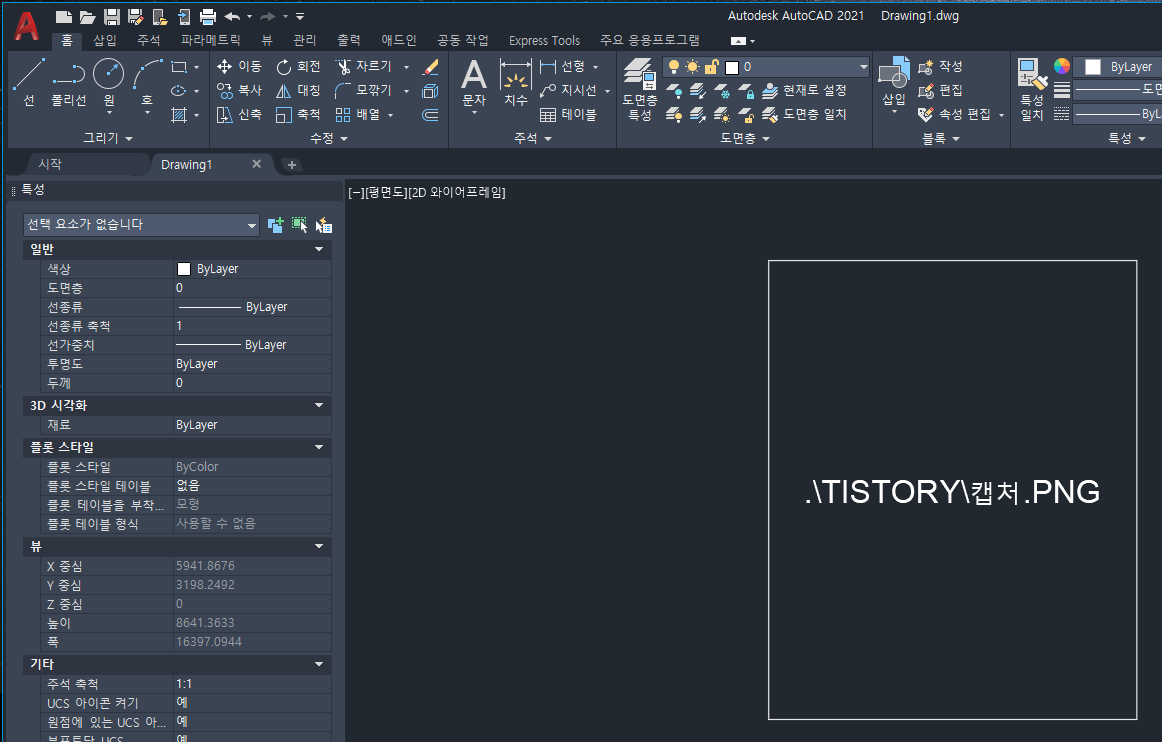Image resolution: width=1162 pixels, height=742 pixels.
Task: Collapse the 뷰 section
Action: [319, 547]
